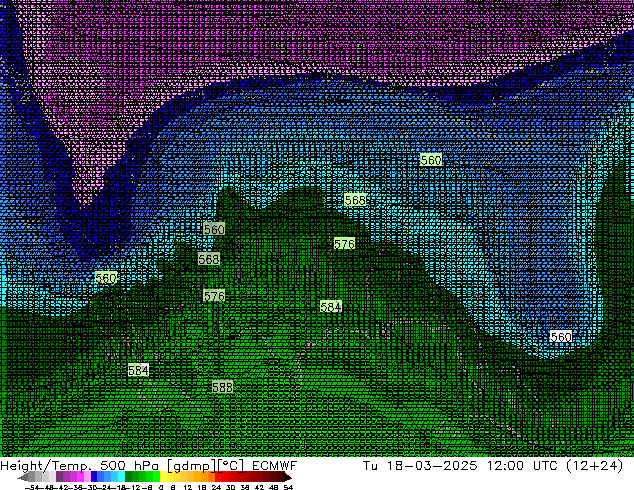
Task: Click the 588 contour label
Action: click(222, 387)
